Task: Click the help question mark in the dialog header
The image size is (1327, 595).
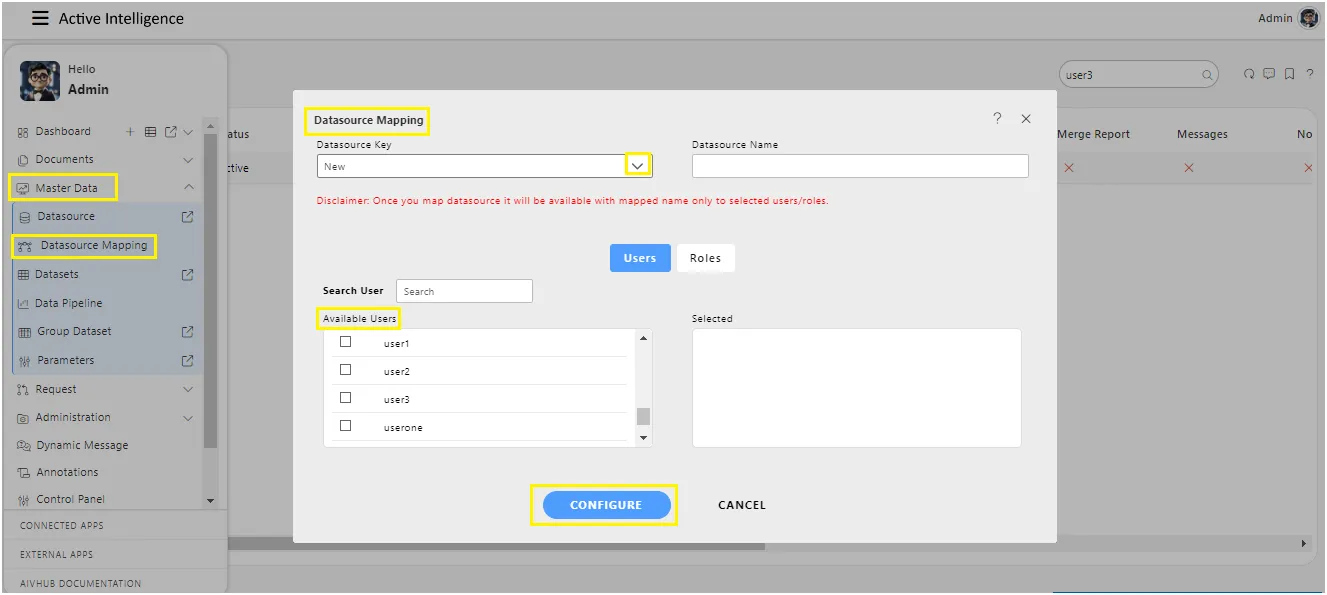Action: 997,118
